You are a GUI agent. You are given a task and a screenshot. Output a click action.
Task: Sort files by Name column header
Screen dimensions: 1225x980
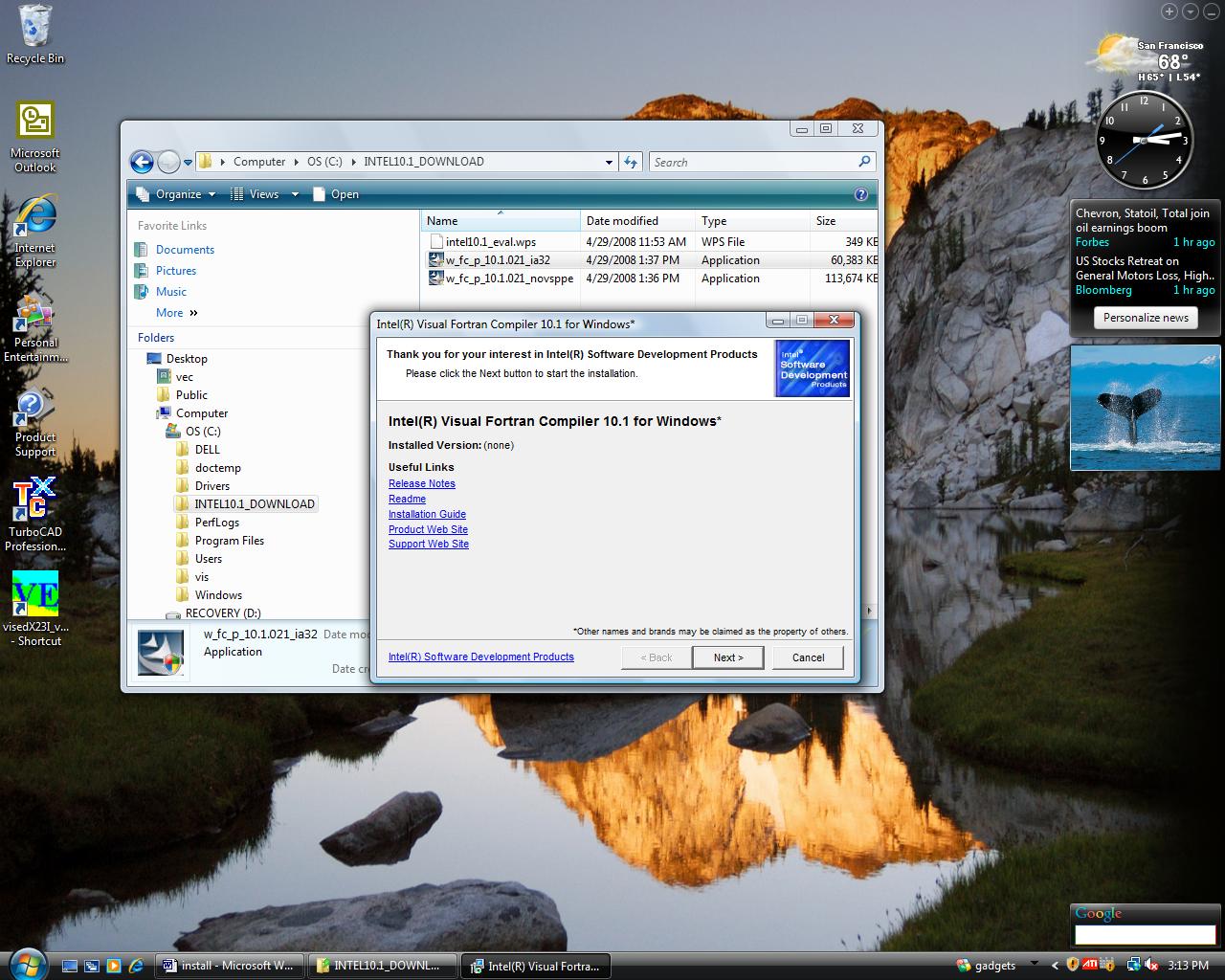click(x=500, y=221)
